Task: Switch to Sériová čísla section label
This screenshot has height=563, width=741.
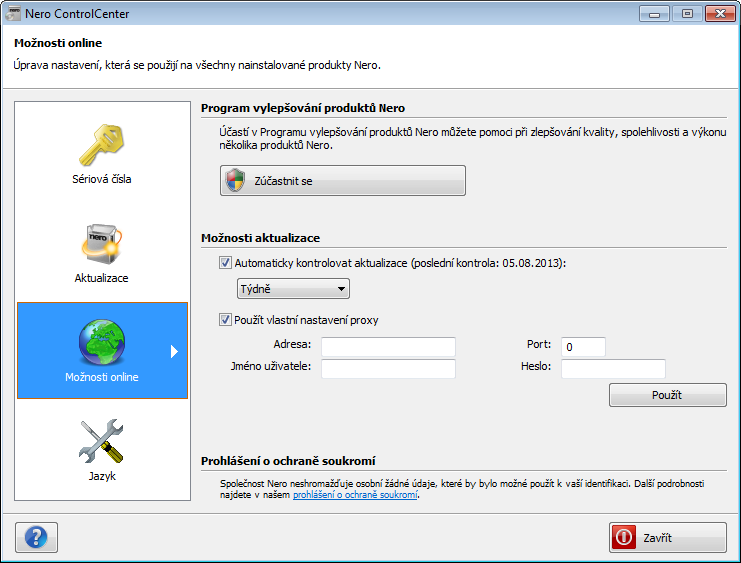Action: point(102,179)
